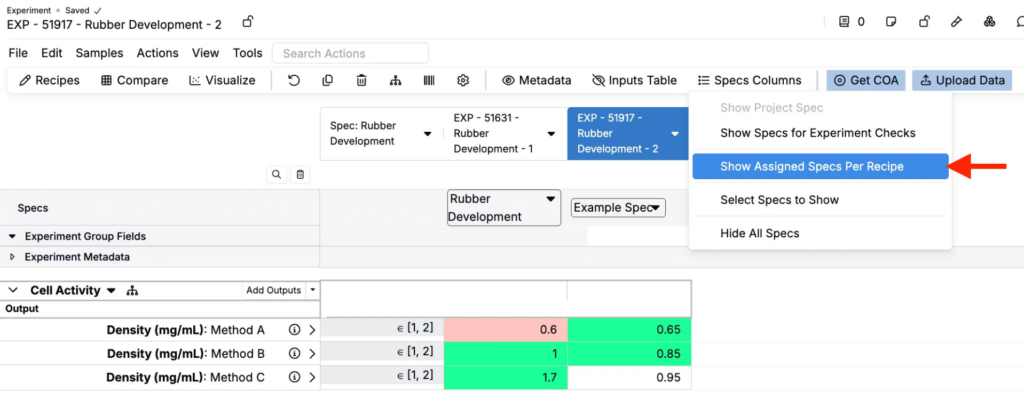1024x407 pixels.
Task: Click the undo arrow icon in toolbar
Action: [x=294, y=80]
